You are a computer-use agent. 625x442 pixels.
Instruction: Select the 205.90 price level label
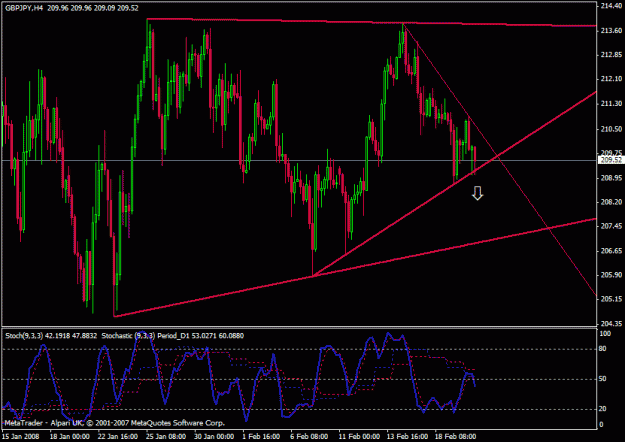610,275
